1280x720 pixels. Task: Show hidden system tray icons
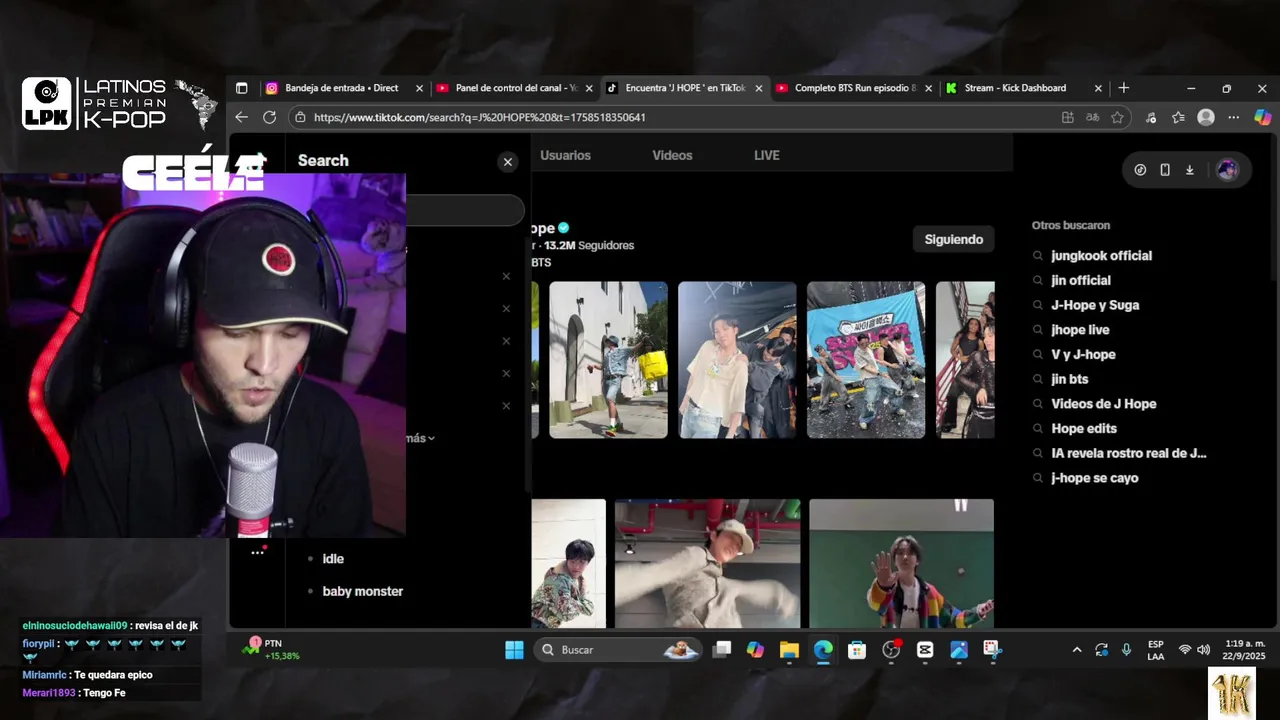click(1077, 650)
